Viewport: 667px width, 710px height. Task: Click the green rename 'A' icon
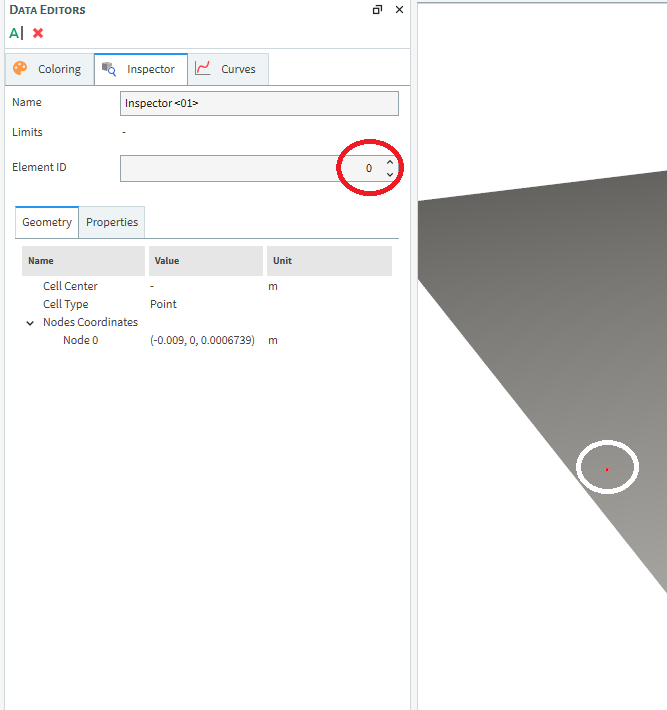[x=16, y=33]
